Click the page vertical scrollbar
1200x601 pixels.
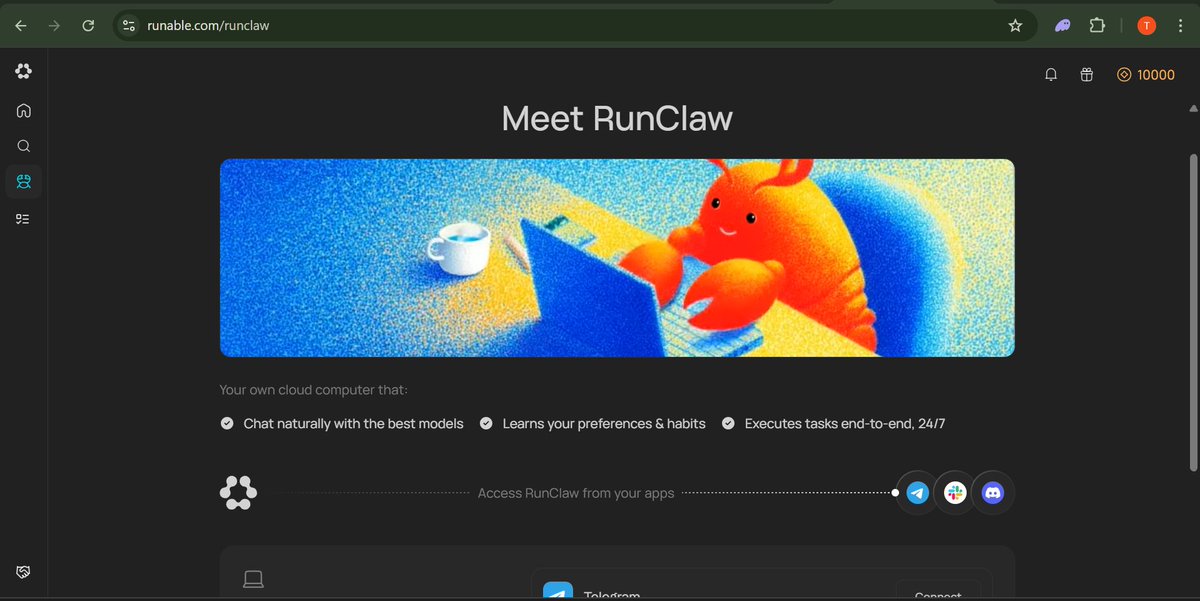[x=1192, y=312]
